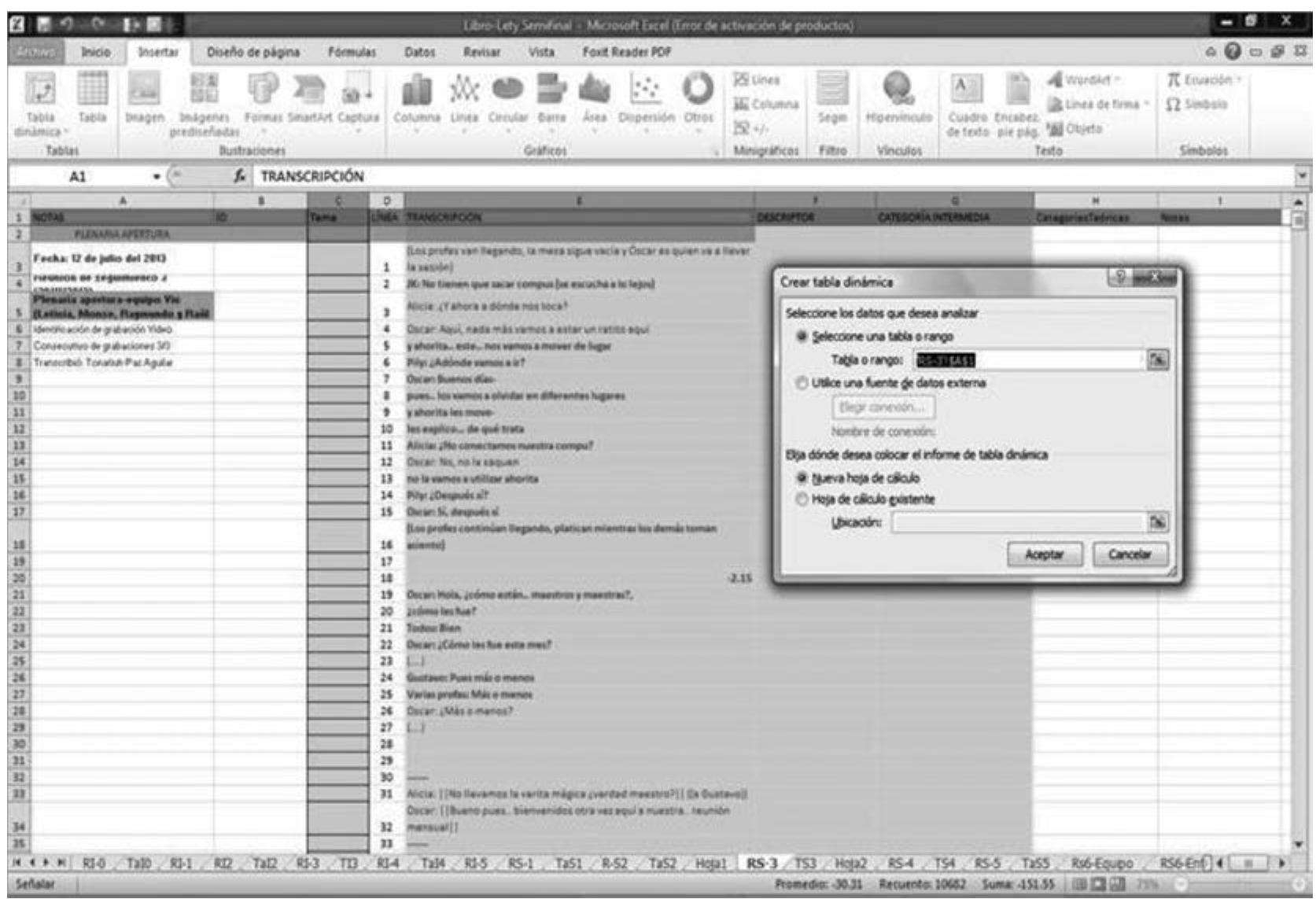Select 'Utilice una fuente de datos externa'
The width and height of the screenshot is (1316, 899).
click(802, 383)
